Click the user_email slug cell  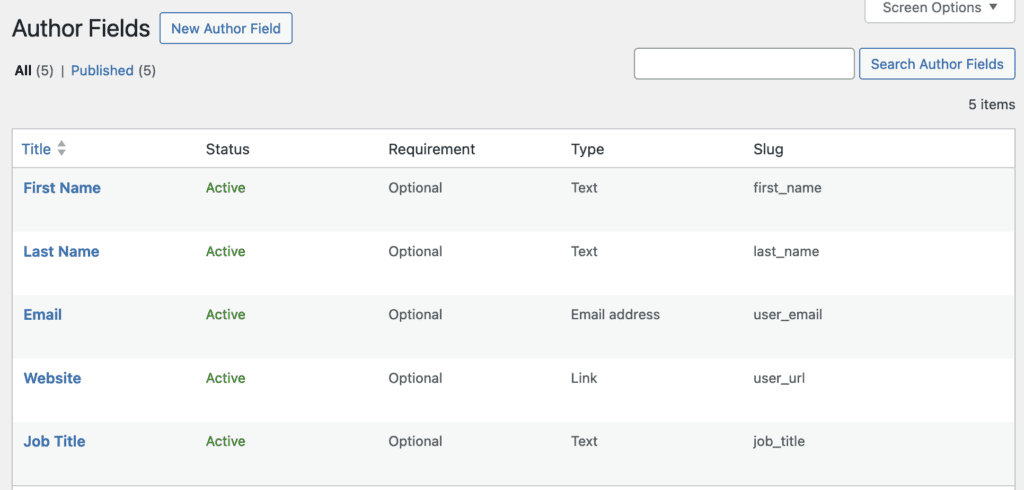(787, 315)
